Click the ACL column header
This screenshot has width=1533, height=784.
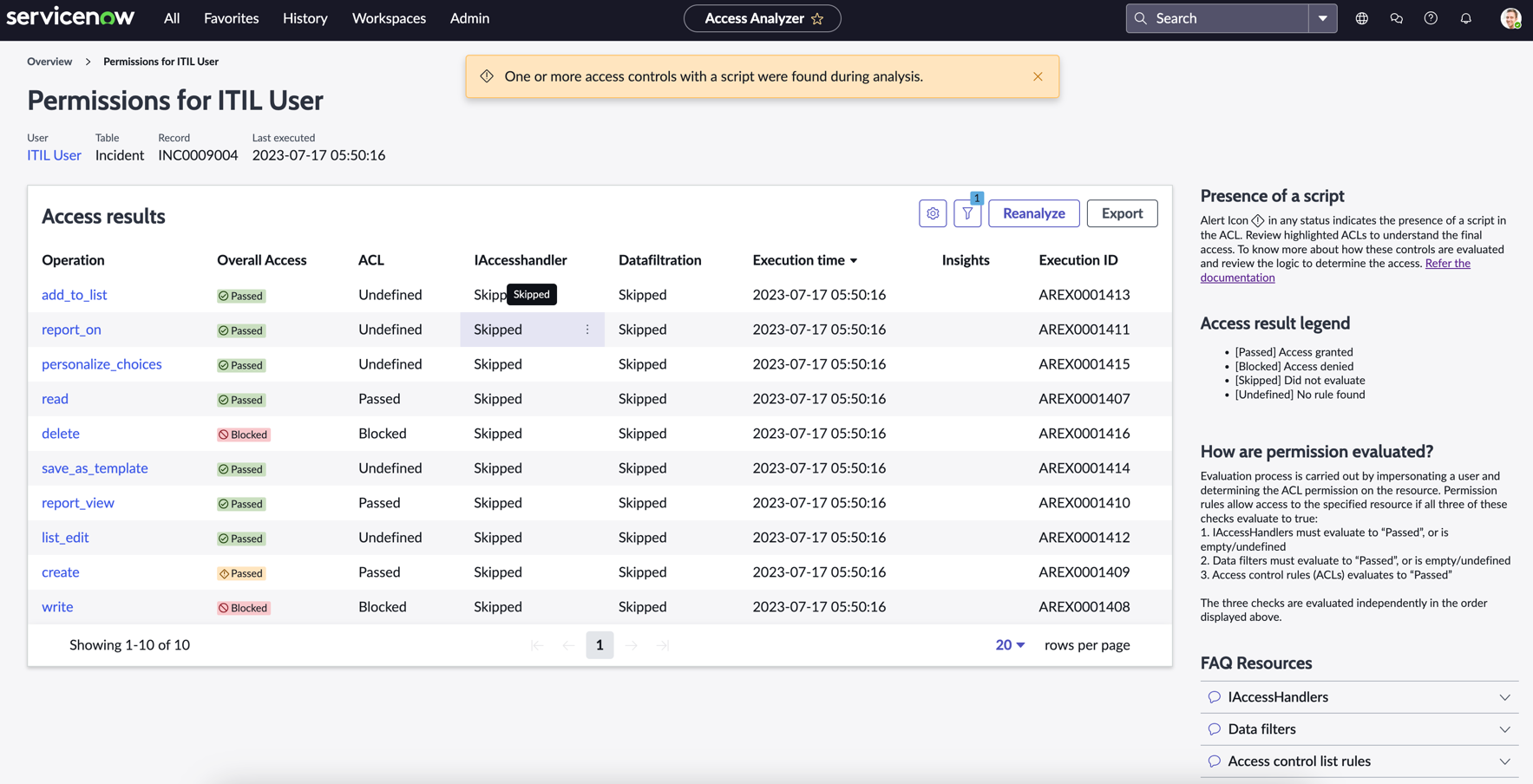(x=371, y=260)
